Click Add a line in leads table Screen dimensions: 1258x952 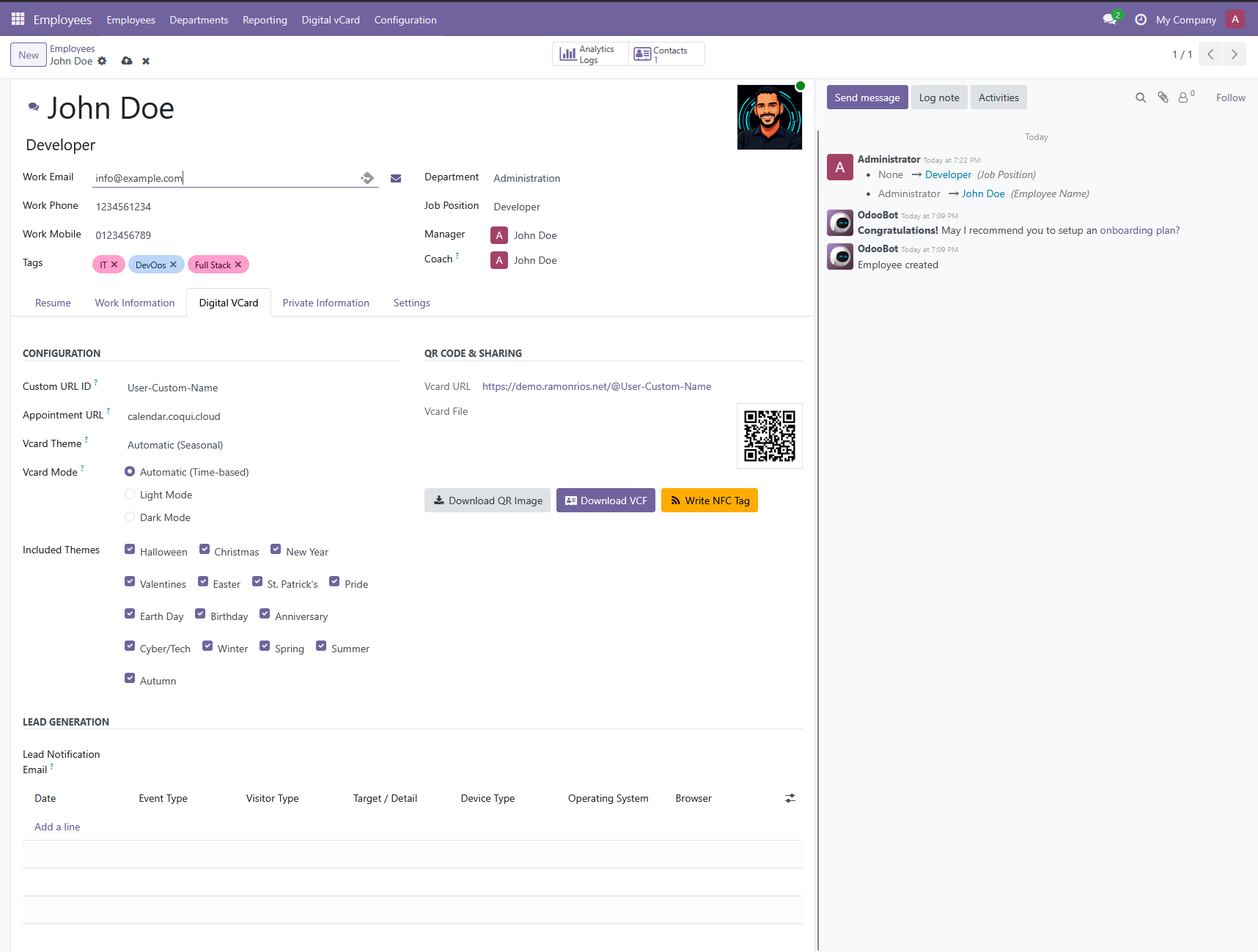57,827
